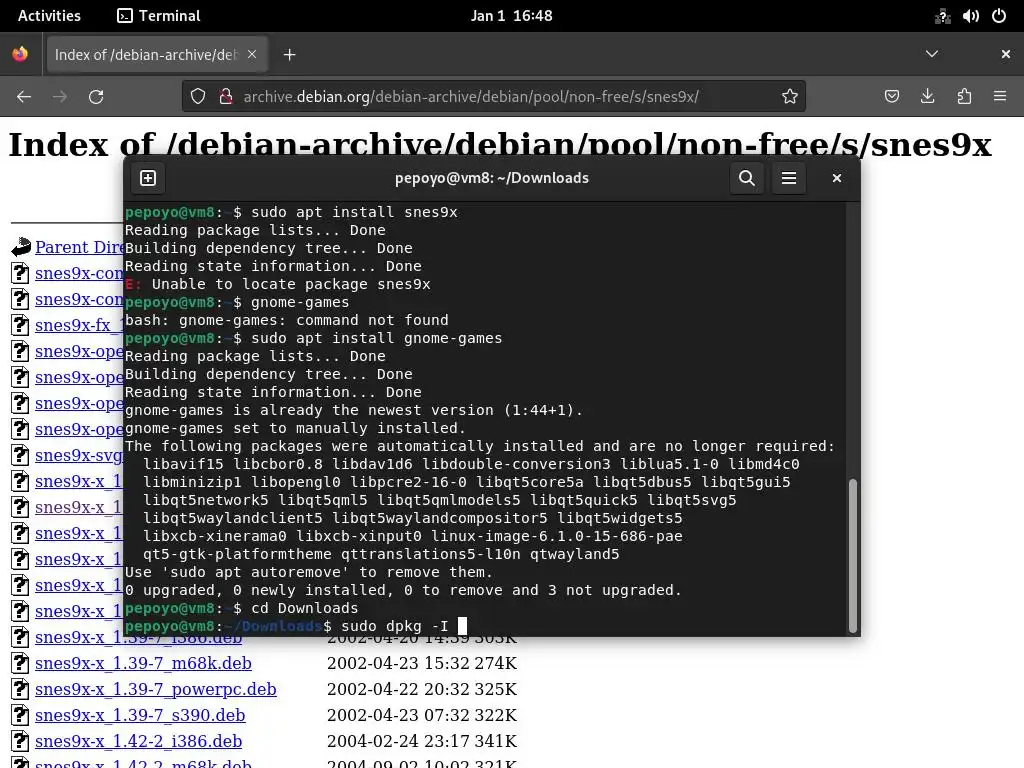
Task: Download snes9x-x_1.39-7_s390.deb
Action: coord(140,715)
